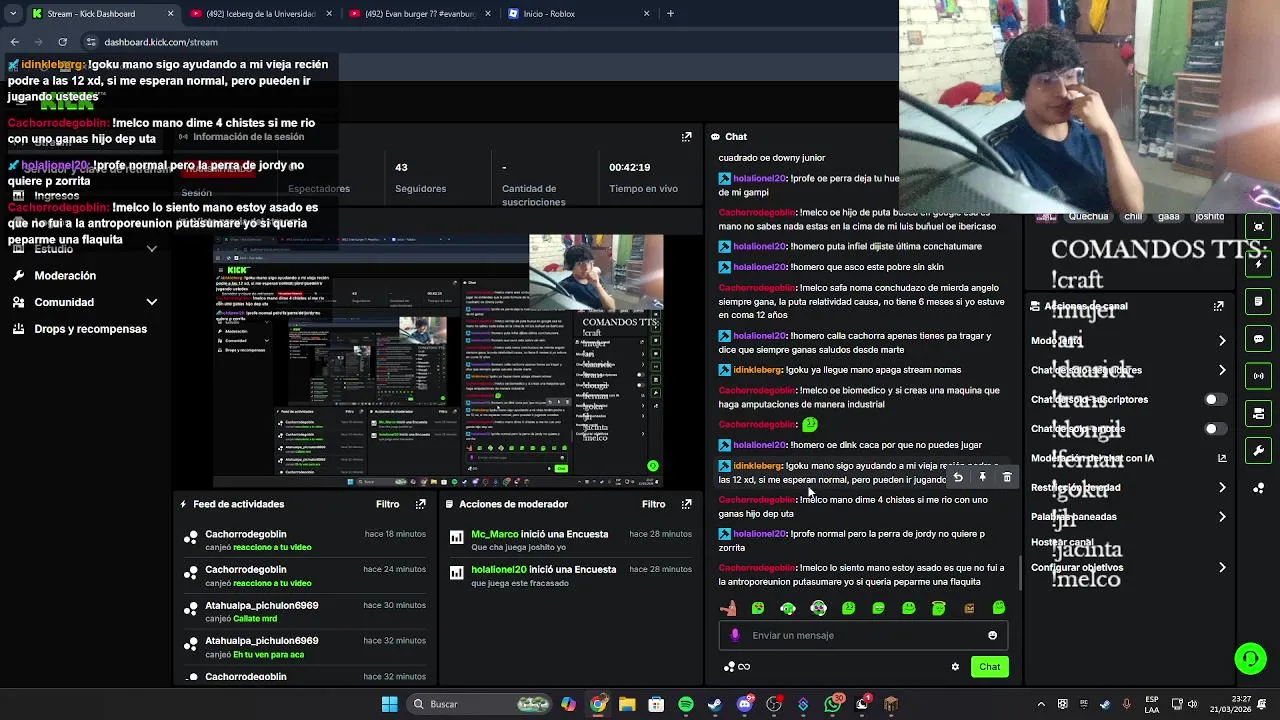The width and height of the screenshot is (1280, 720).
Task: Click the chat bubble sidebar icon
Action: click(1259, 339)
